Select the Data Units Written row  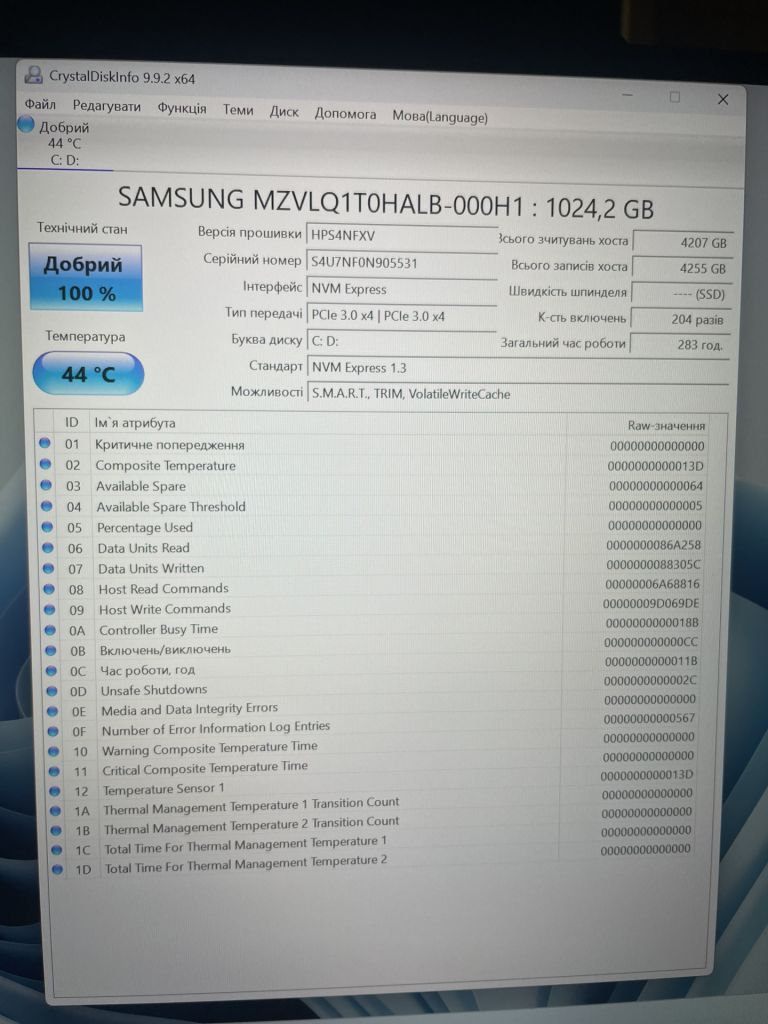[372, 567]
